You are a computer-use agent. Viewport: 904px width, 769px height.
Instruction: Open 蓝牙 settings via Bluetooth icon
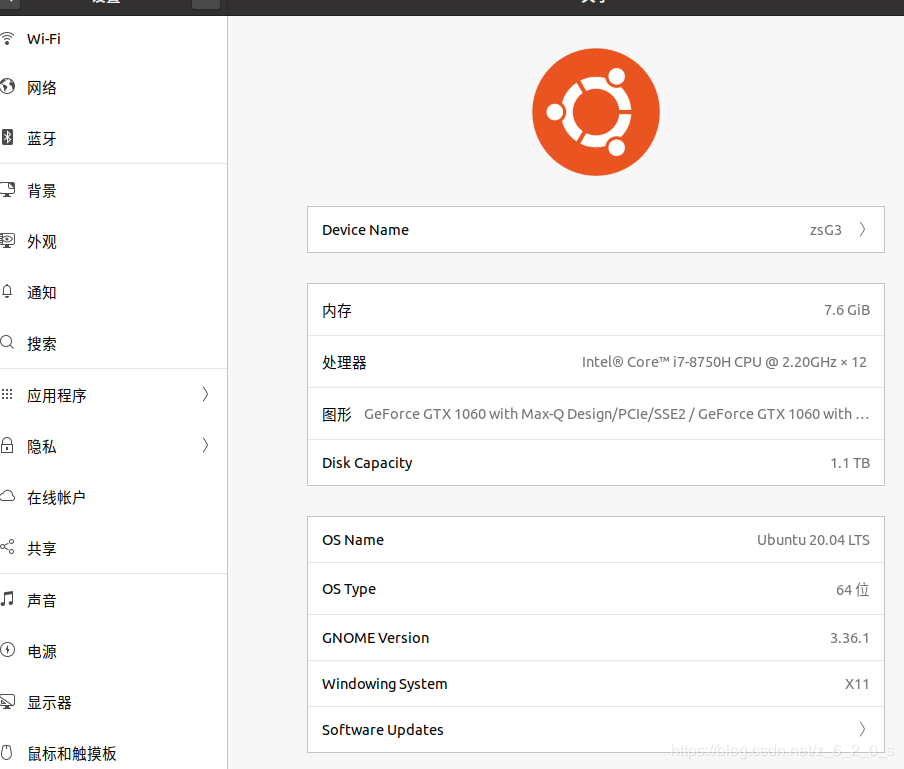click(17, 138)
